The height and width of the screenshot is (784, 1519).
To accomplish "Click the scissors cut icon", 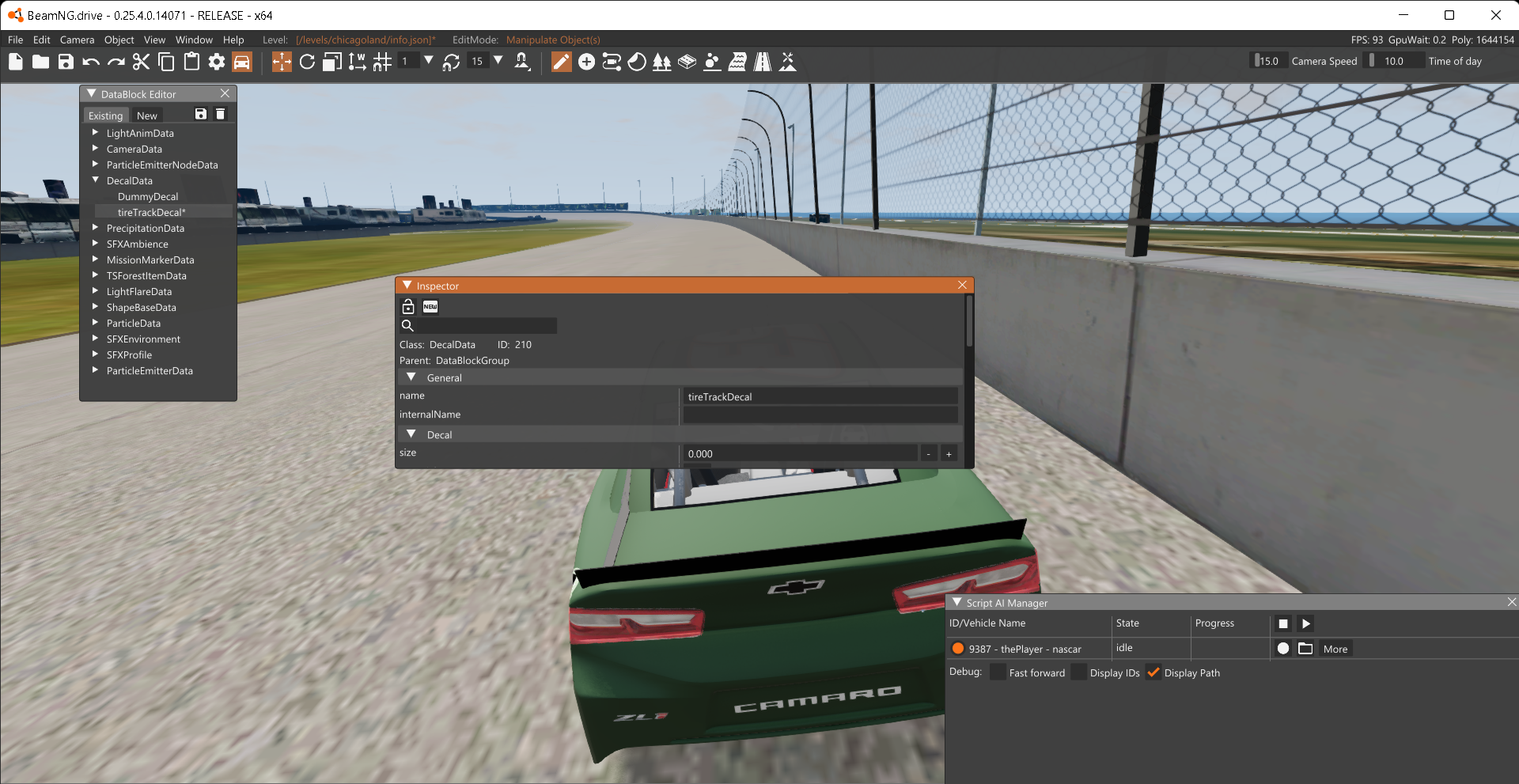I will (x=142, y=62).
